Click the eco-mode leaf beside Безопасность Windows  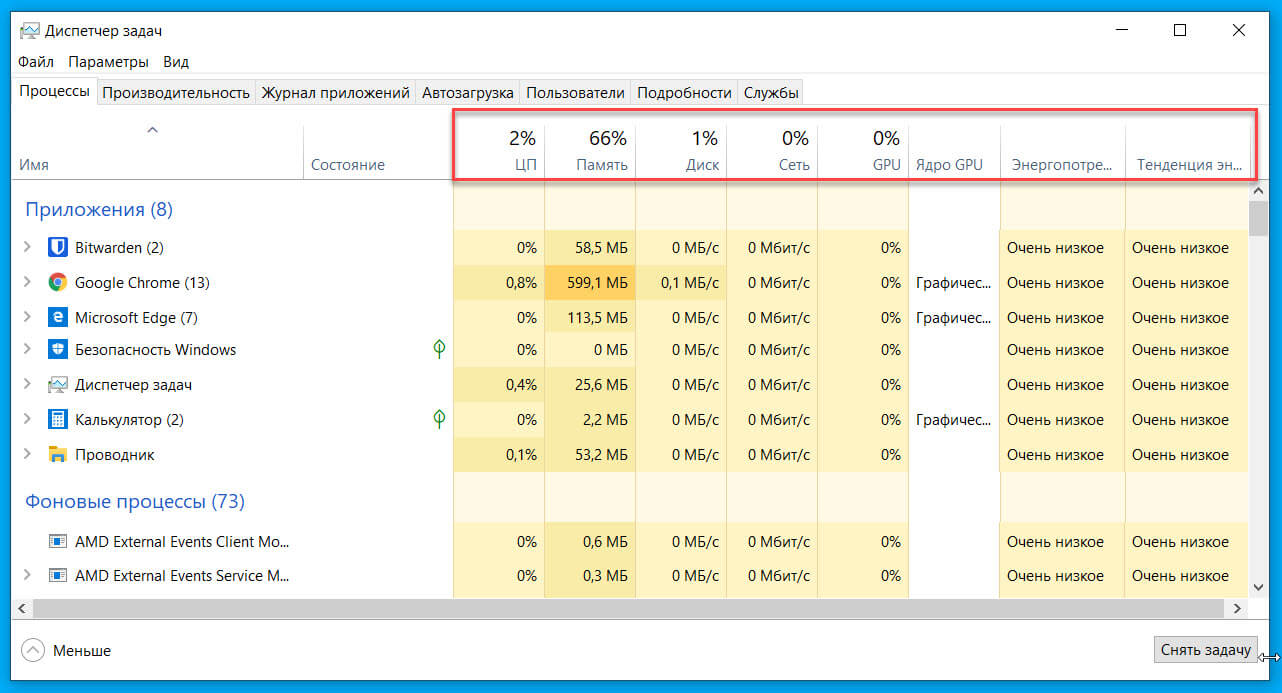click(x=438, y=349)
